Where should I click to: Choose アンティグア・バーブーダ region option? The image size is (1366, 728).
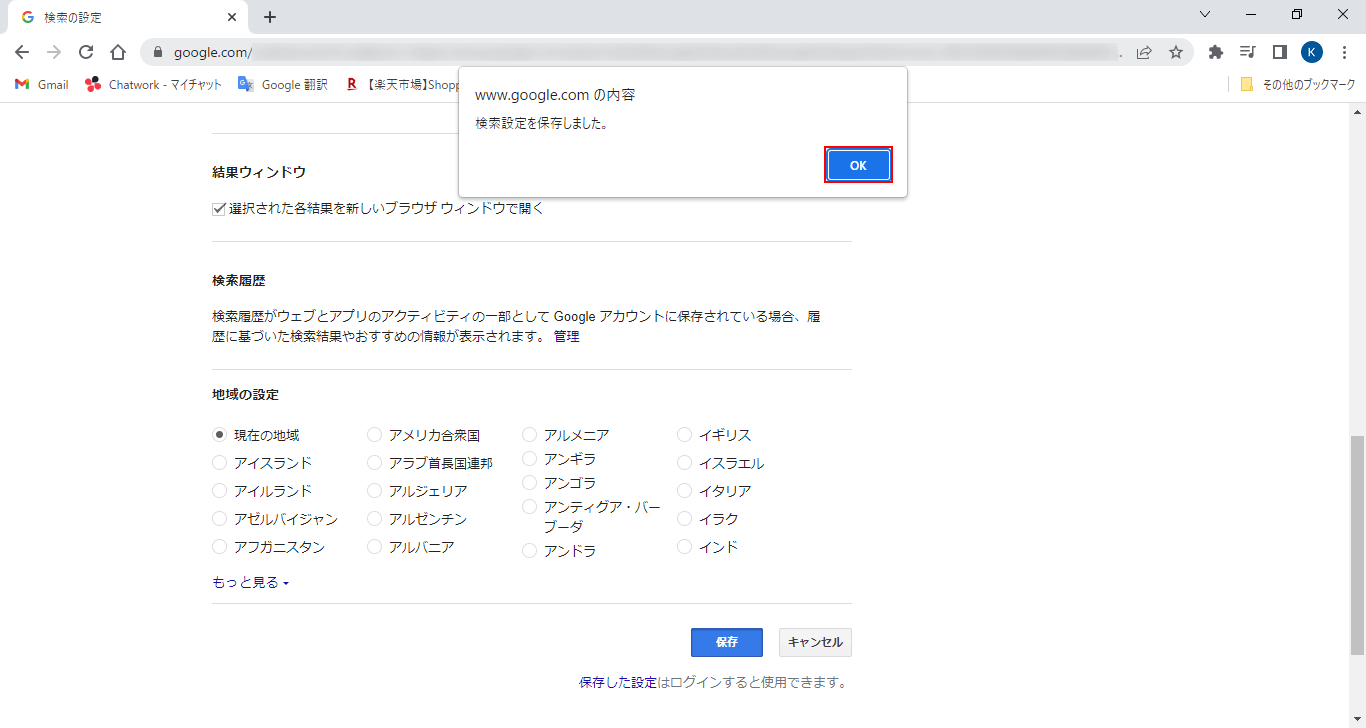pos(529,508)
